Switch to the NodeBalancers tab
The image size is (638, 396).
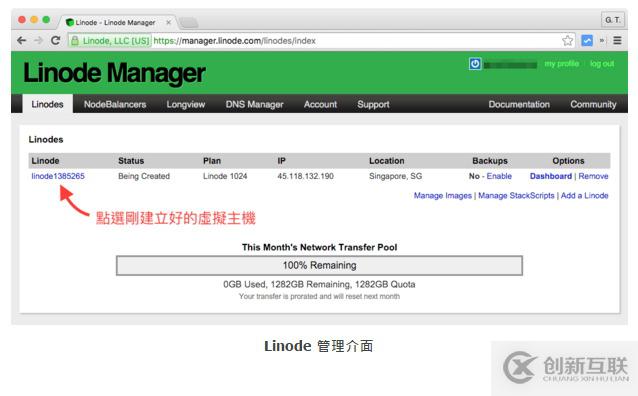(115, 104)
